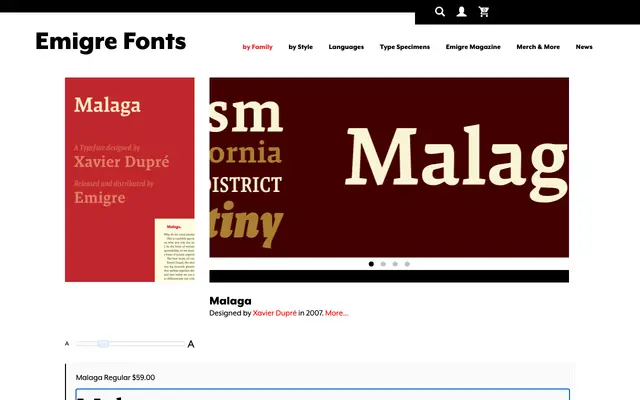Open Emigre Magazine section
640x400 pixels.
pos(473,47)
